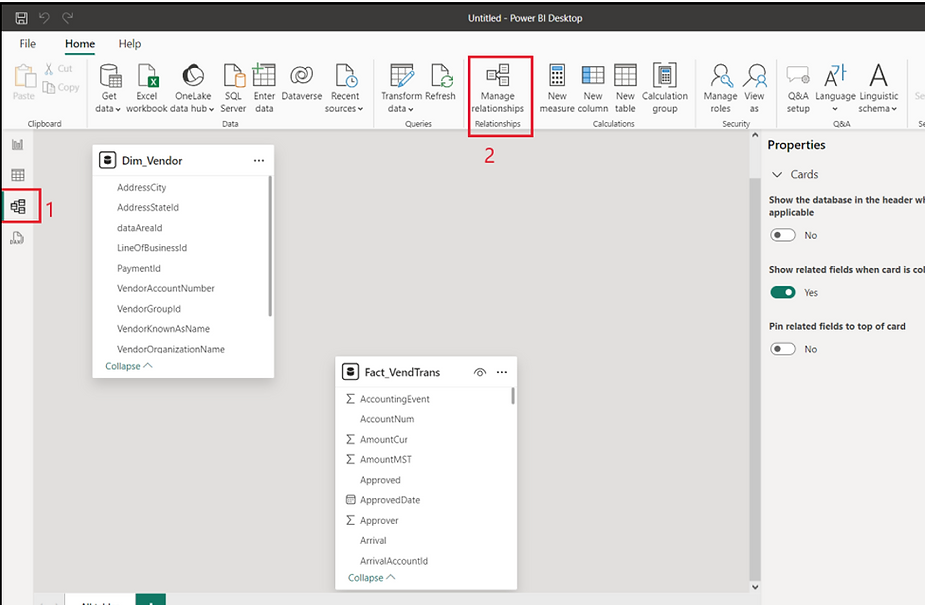Select VendorAccountNumber field in Dim_Vendor
This screenshot has height=605, width=925.
pos(166,288)
